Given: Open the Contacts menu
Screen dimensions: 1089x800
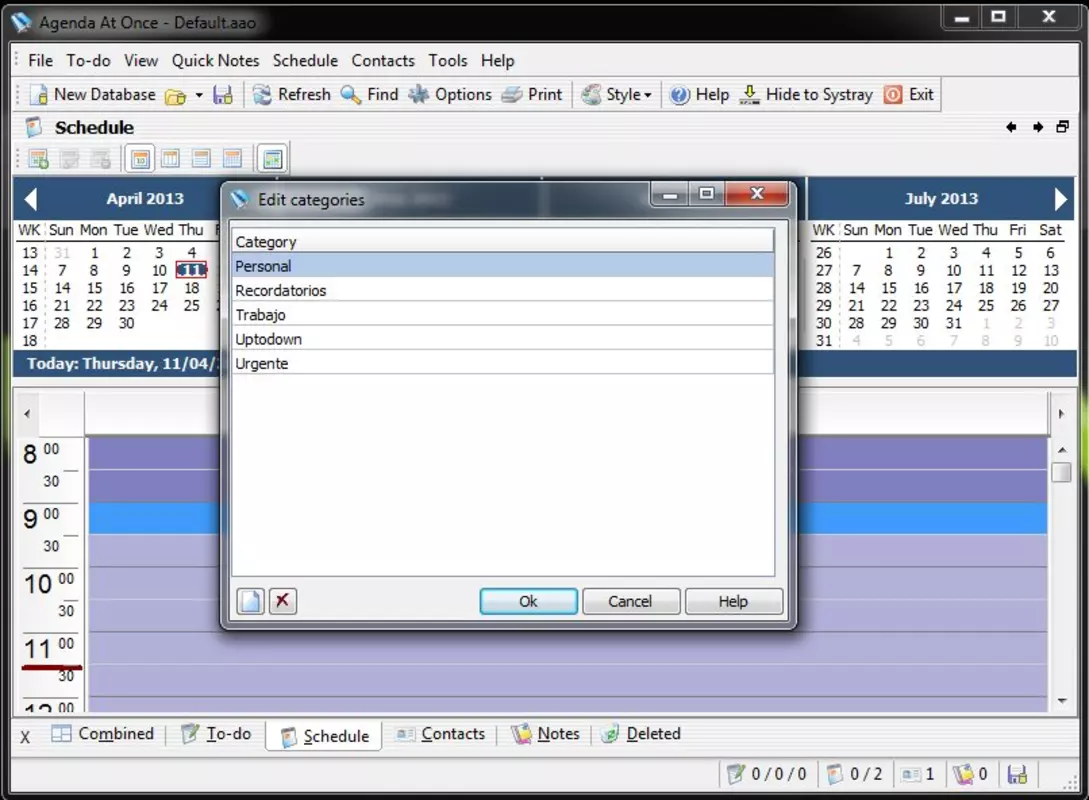Looking at the screenshot, I should pos(383,60).
